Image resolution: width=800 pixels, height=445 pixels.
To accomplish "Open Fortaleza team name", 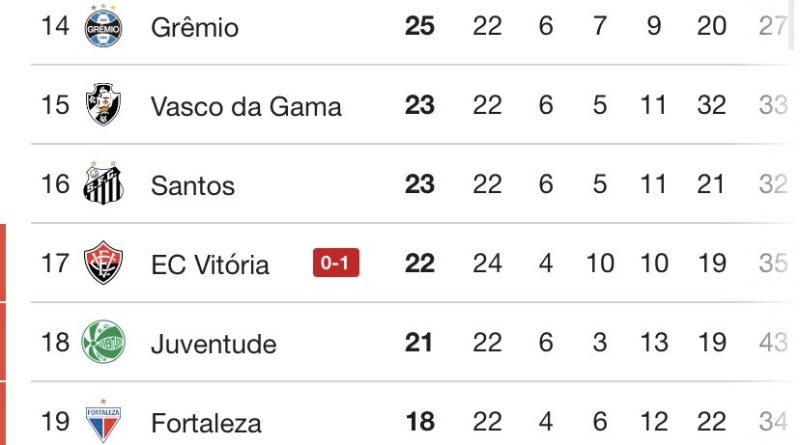I will 206,423.
